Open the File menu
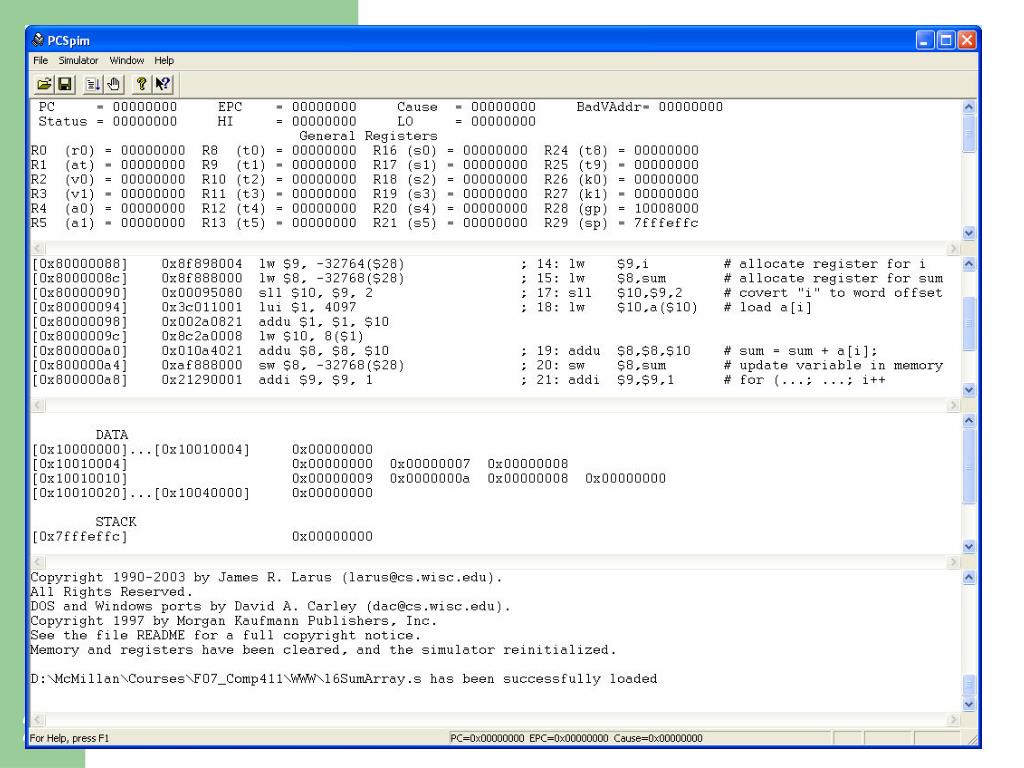Image resolution: width=1024 pixels, height=768 pixels. coord(40,60)
